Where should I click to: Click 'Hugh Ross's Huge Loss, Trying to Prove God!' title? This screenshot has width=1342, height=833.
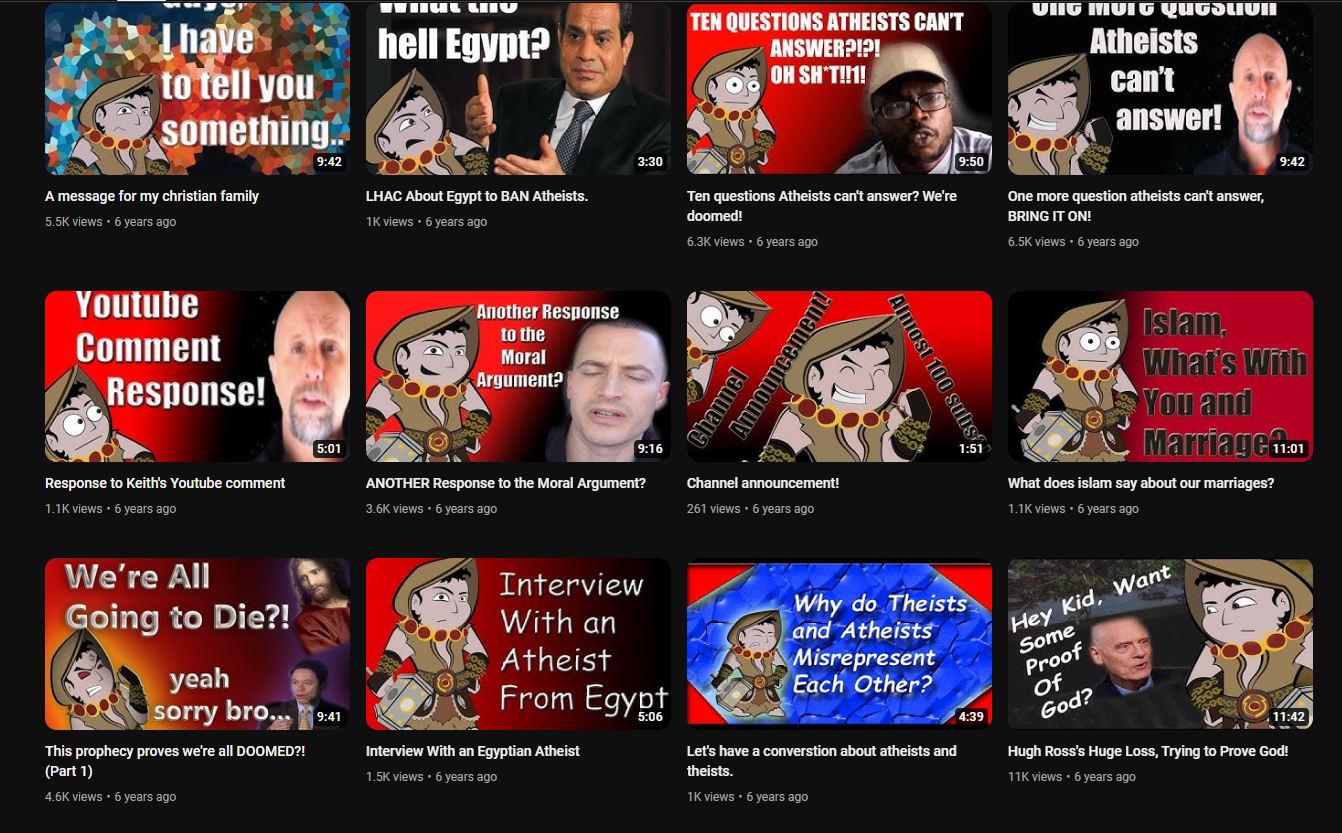[1148, 751]
